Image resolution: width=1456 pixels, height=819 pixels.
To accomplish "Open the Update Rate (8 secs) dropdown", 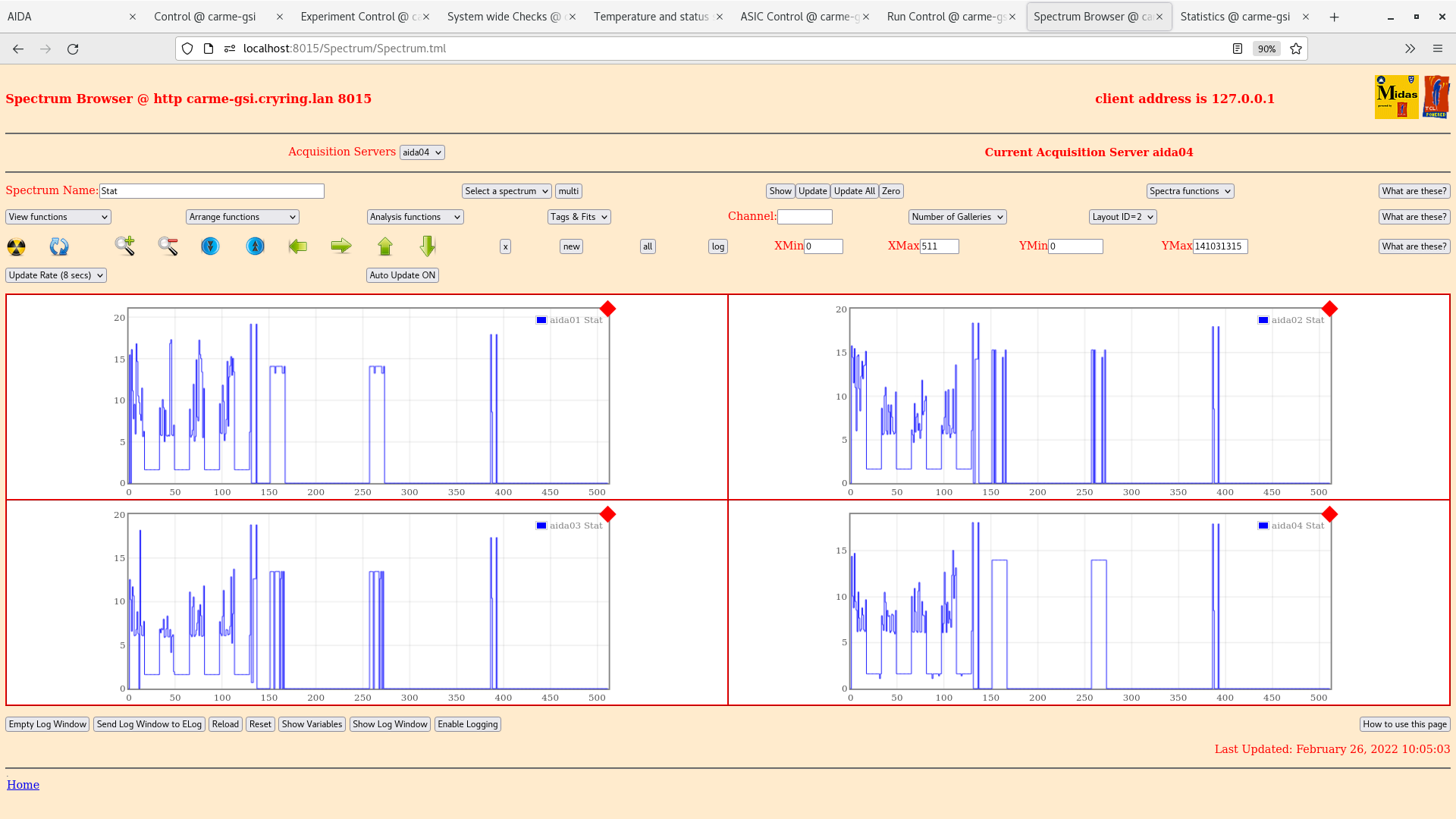I will point(56,275).
